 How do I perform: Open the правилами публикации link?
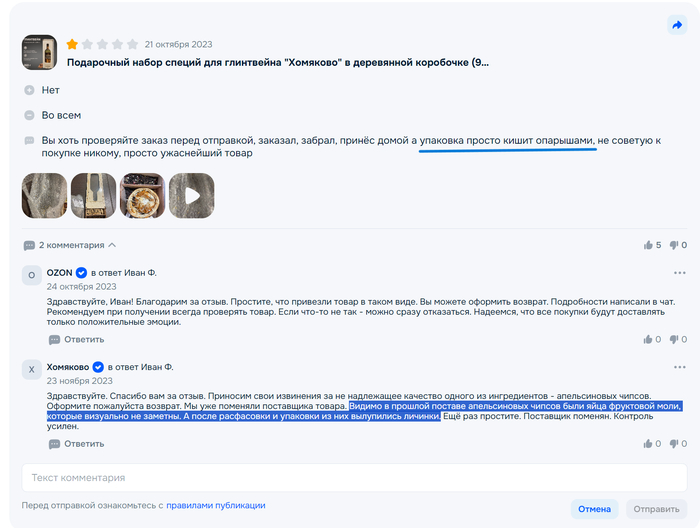click(x=216, y=505)
